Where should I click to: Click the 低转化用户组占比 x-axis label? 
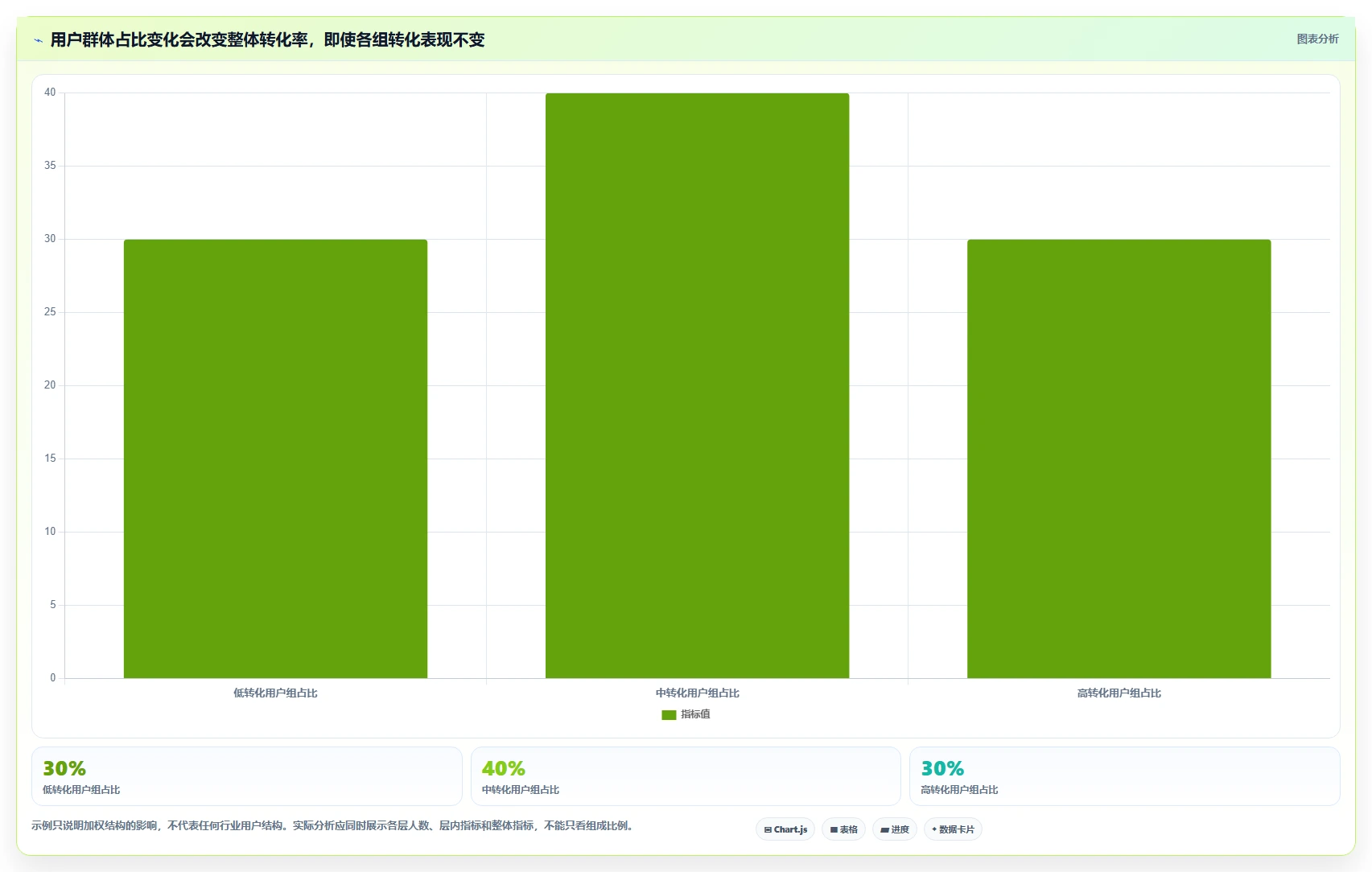275,693
